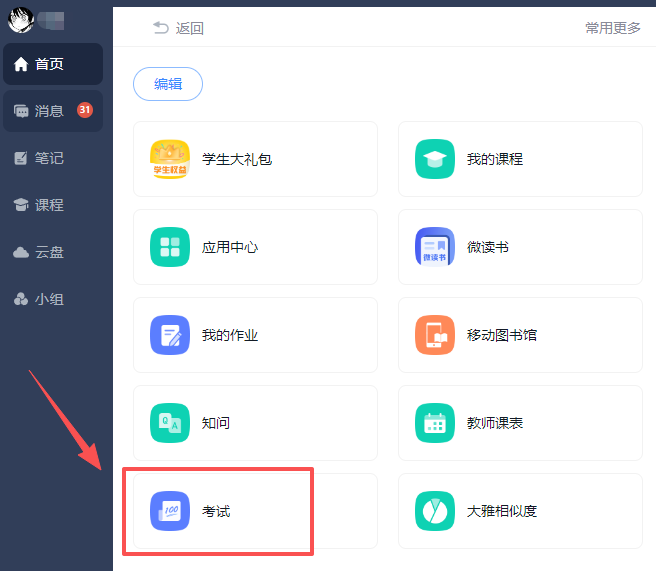Click the red 31 unread badge
The image size is (656, 571).
click(85, 110)
